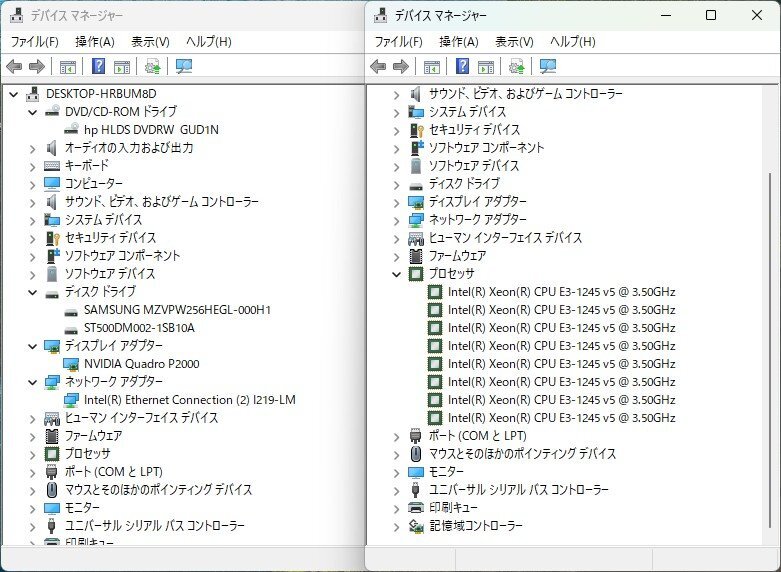Collapse ディスプレイ アダプター node in left window
Screen dimensions: 781x572
click(33, 346)
